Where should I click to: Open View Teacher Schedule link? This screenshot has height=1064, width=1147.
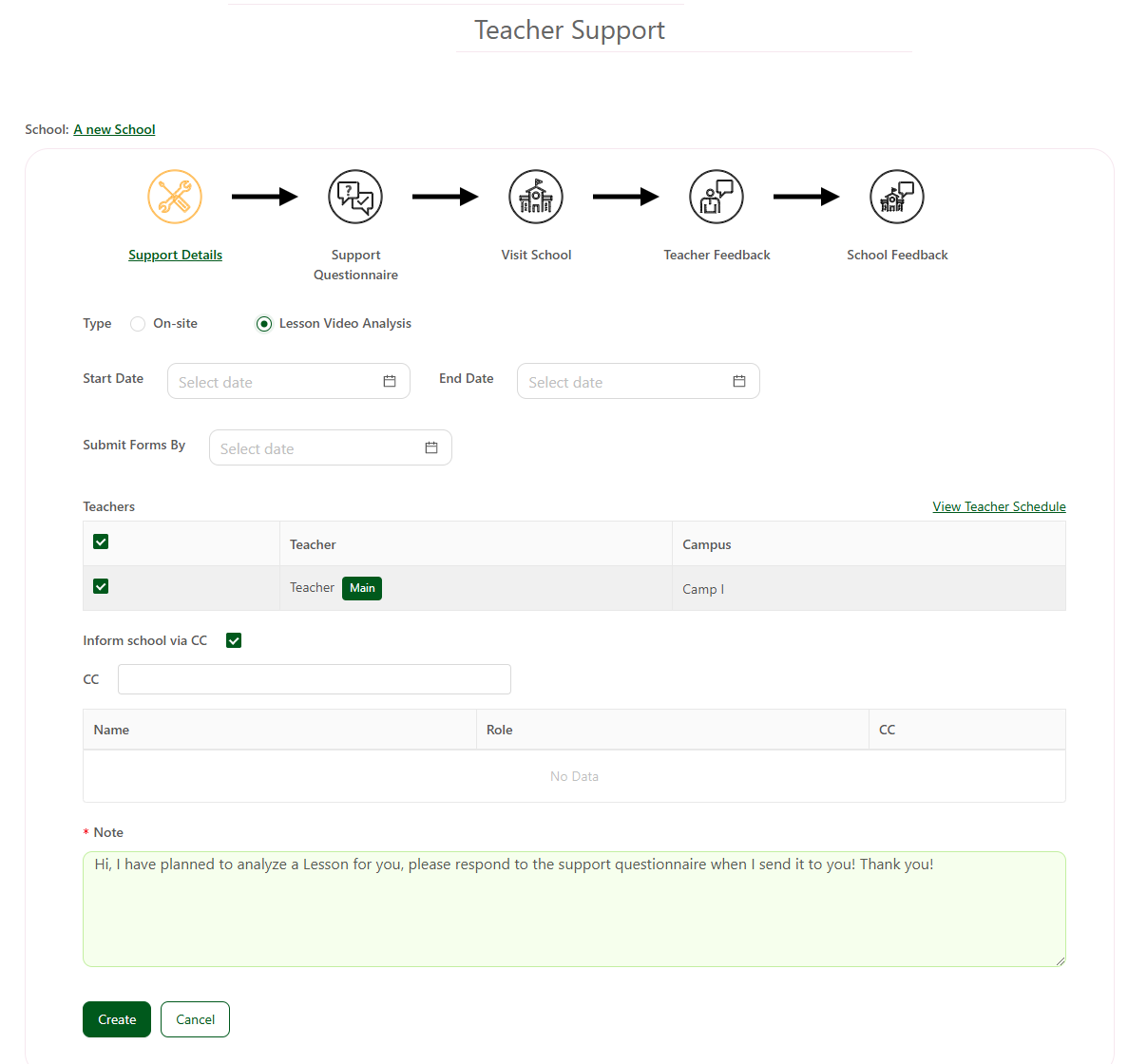click(x=999, y=506)
